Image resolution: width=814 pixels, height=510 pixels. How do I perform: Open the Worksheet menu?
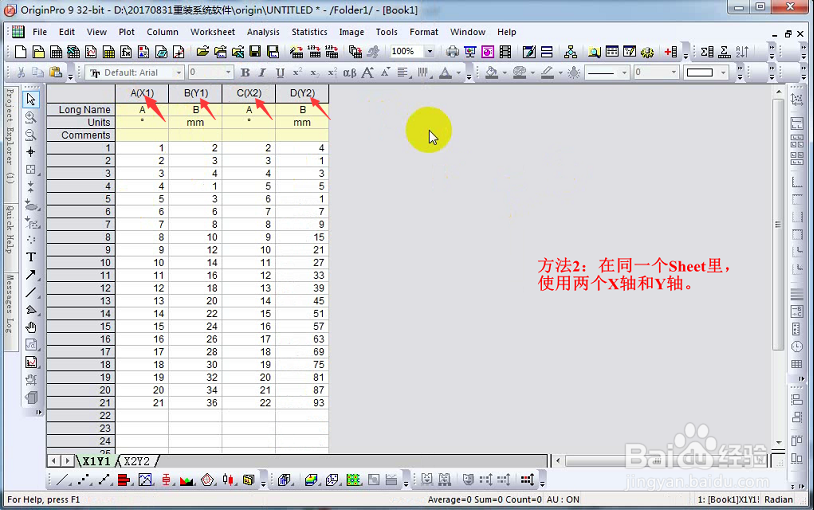[212, 32]
